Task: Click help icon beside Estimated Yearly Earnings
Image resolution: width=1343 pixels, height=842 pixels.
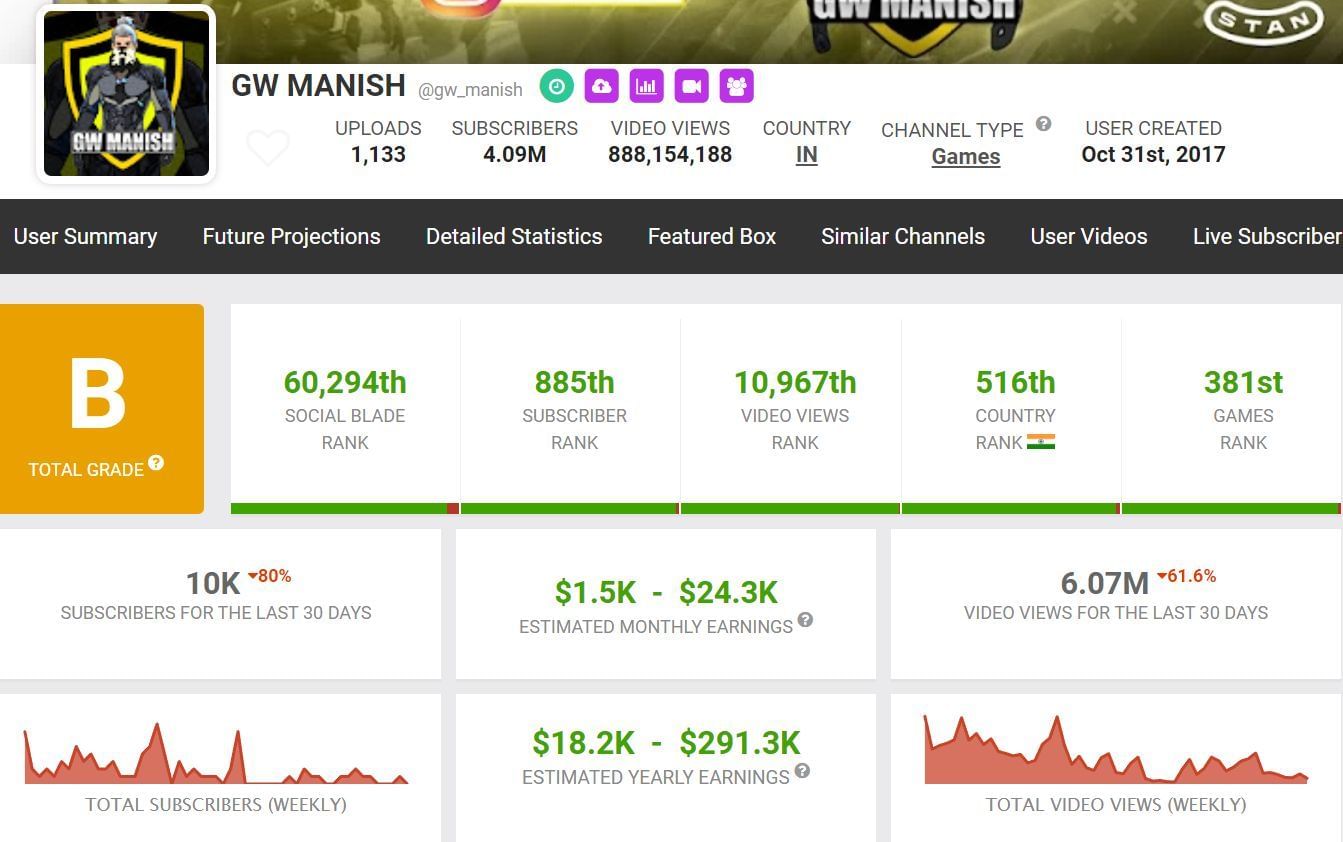Action: [x=802, y=771]
